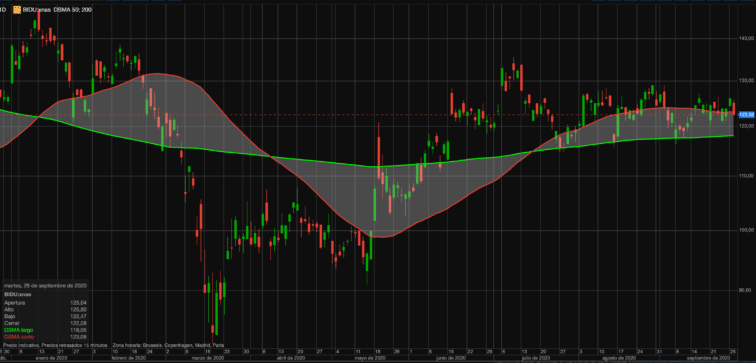Click the 130,00 price axis label
The image size is (756, 363).
[x=747, y=81]
